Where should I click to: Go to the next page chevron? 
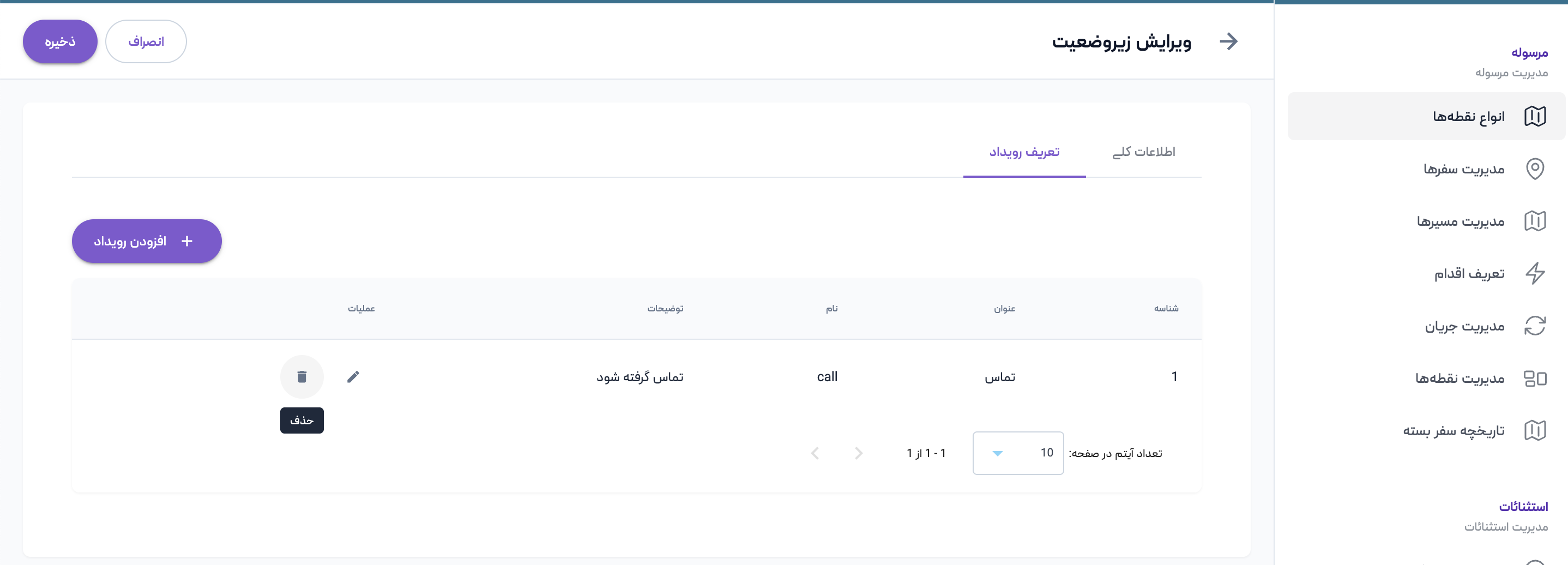click(x=815, y=453)
